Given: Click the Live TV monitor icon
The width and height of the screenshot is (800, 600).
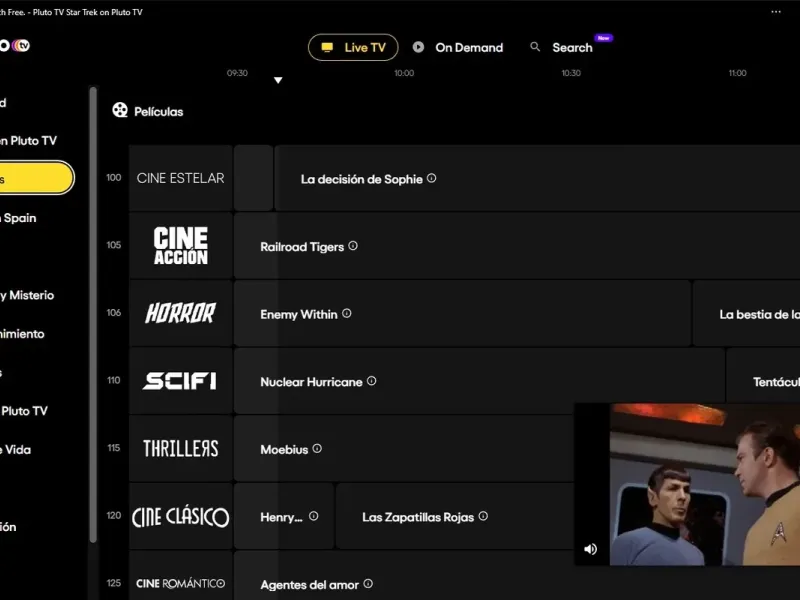Looking at the screenshot, I should pos(327,47).
